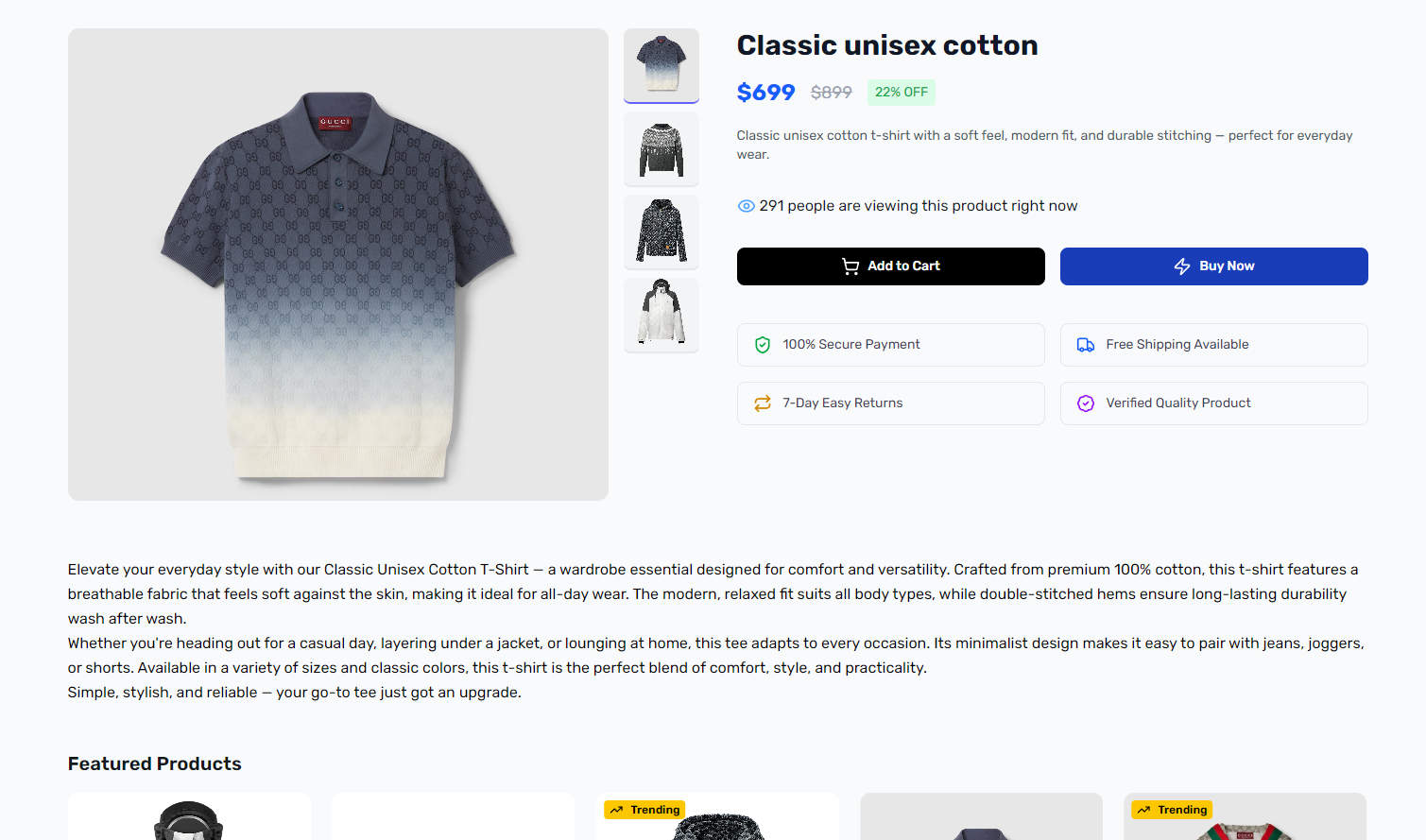Viewport: 1426px width, 840px height.
Task: Click the blue truck Free Shipping icon
Action: [1086, 345]
